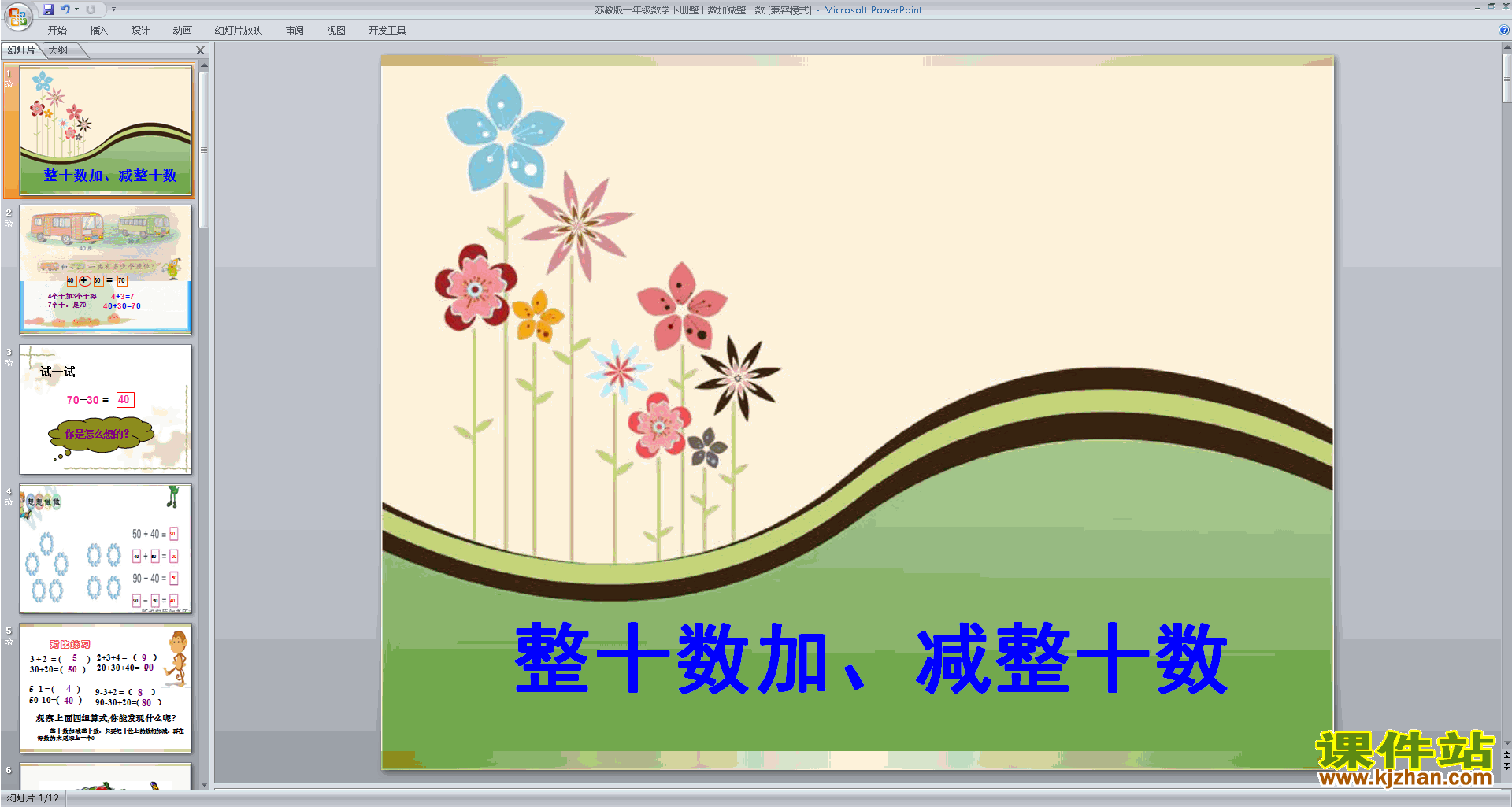1512x807 pixels.
Task: Click the blue flower on the slide
Action: 506,134
